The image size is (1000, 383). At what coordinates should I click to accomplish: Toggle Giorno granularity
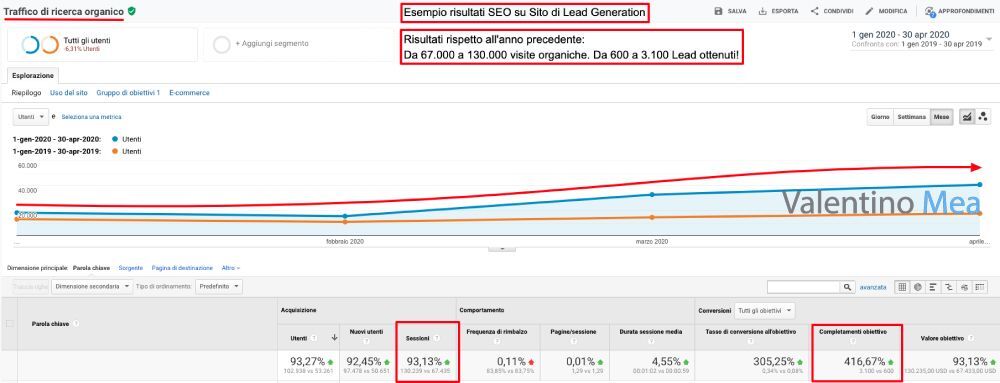coord(880,117)
